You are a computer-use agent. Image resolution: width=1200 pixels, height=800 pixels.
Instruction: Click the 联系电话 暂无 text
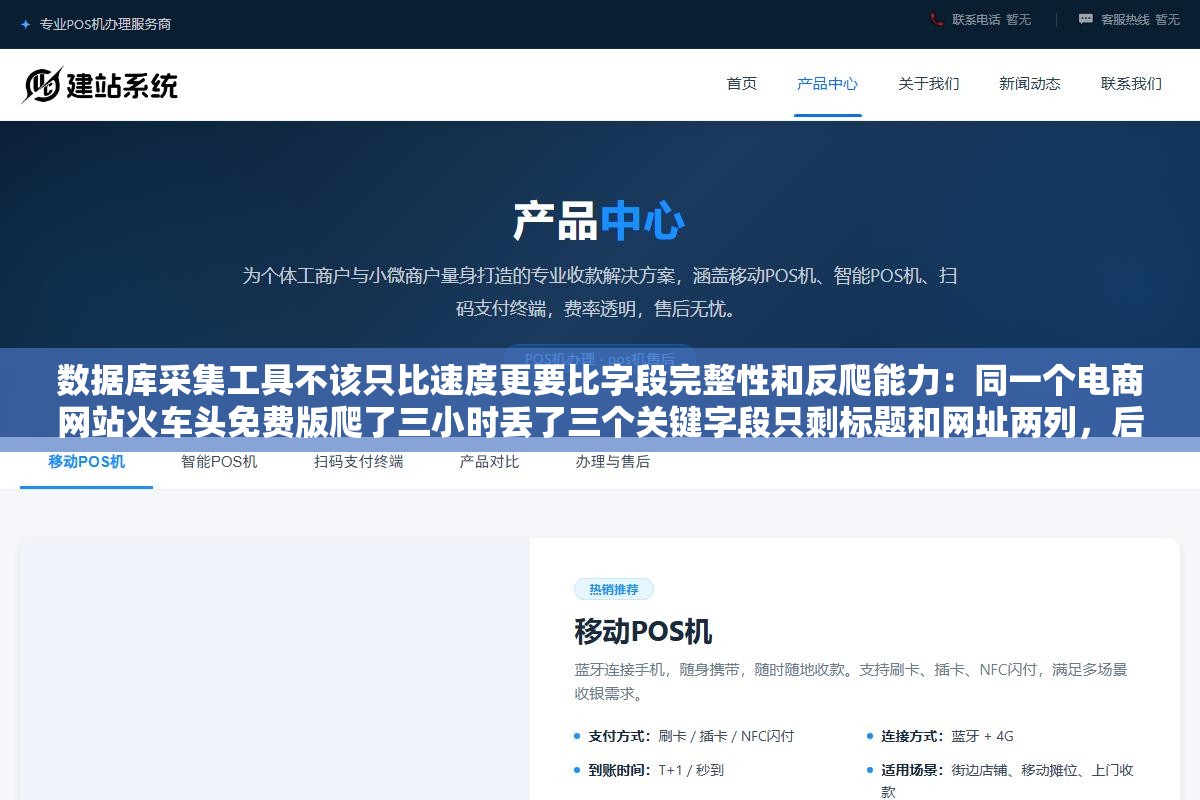pyautogui.click(x=991, y=19)
